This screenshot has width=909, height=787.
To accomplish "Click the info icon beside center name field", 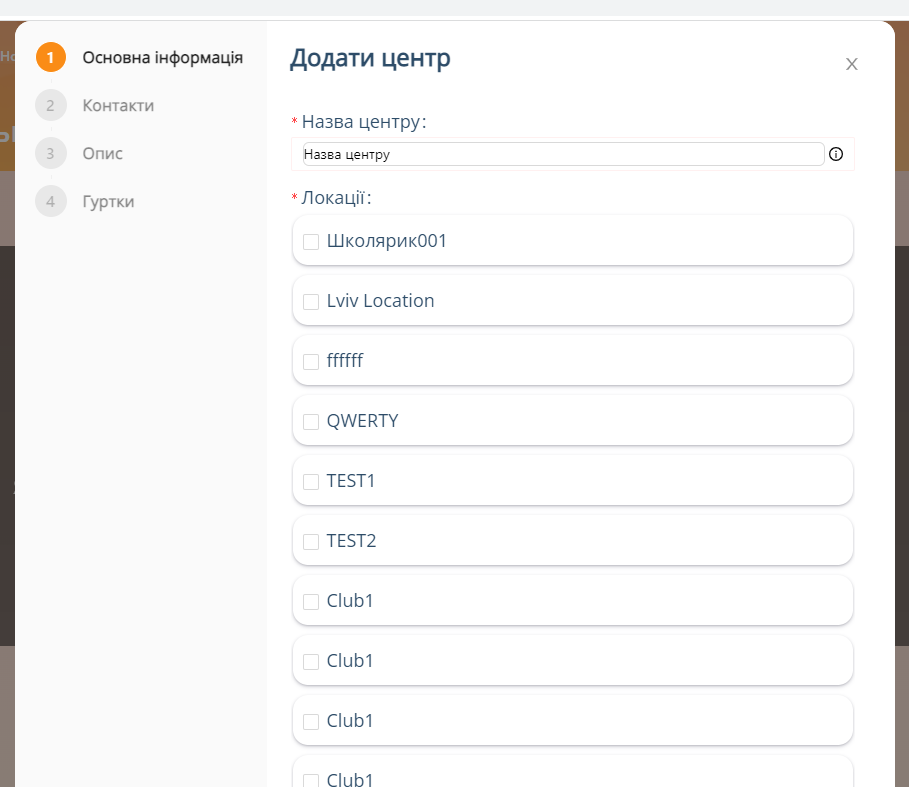I will click(835, 154).
